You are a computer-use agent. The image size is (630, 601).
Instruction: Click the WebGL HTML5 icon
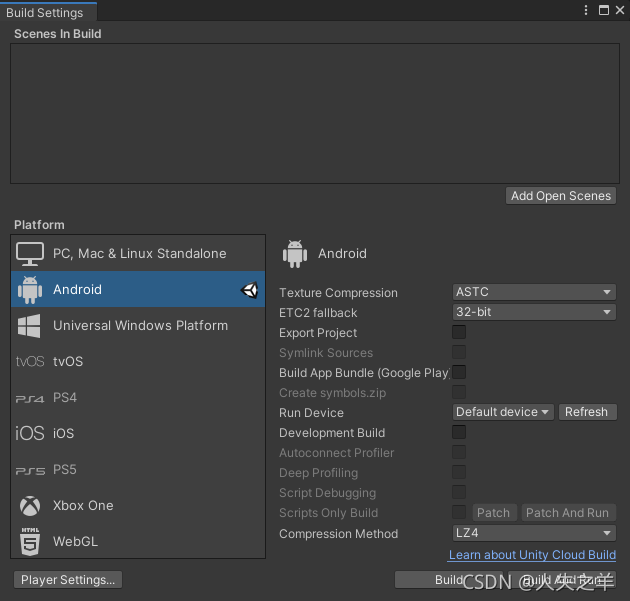30,542
